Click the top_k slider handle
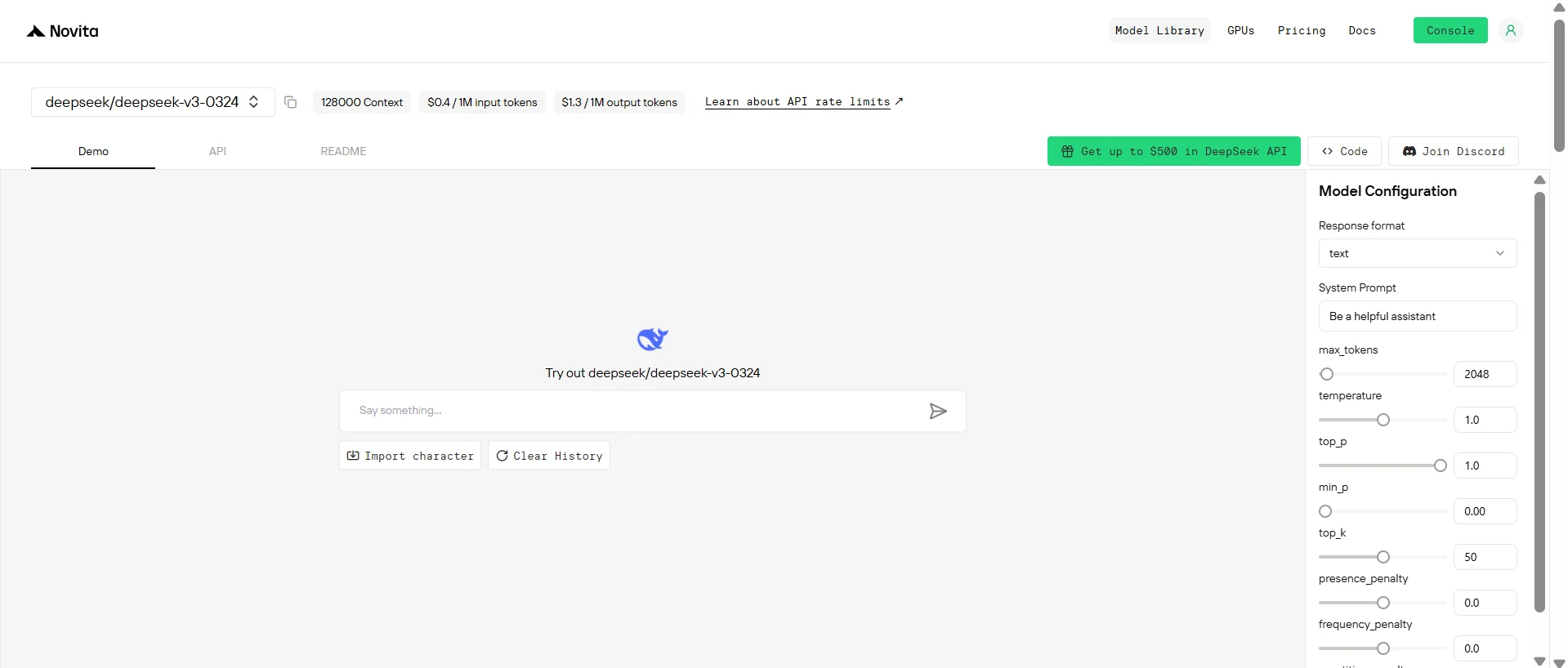Image resolution: width=1568 pixels, height=668 pixels. pos(1383,557)
